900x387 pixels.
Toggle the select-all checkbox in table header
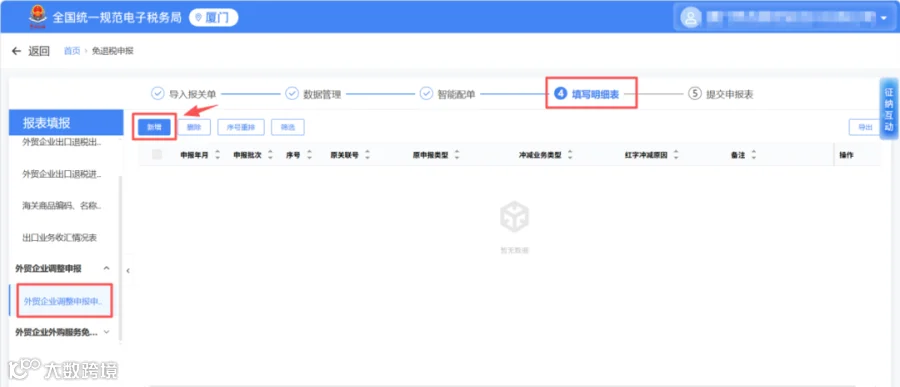click(x=157, y=154)
